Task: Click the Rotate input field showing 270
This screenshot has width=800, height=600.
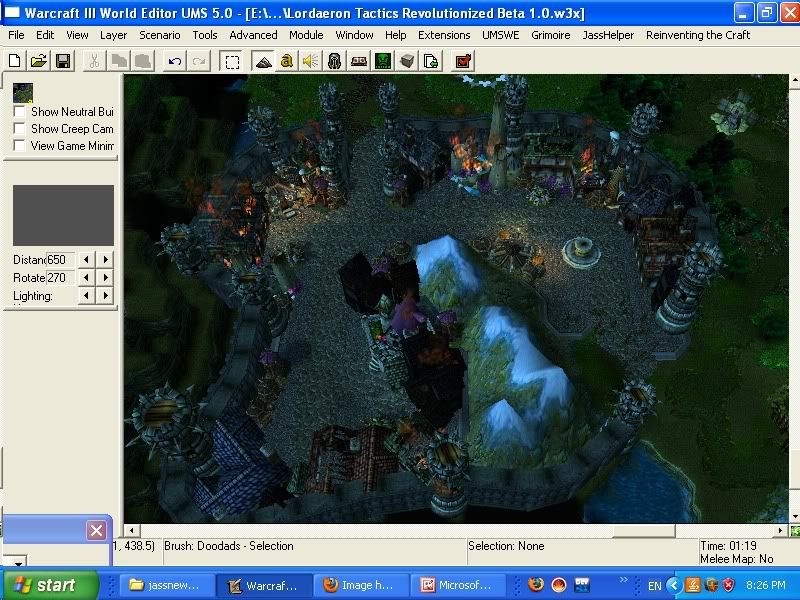Action: tap(60, 278)
